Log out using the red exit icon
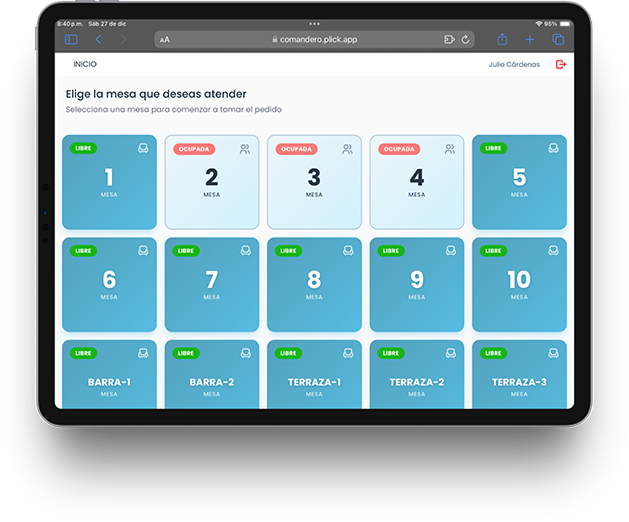 coord(560,64)
